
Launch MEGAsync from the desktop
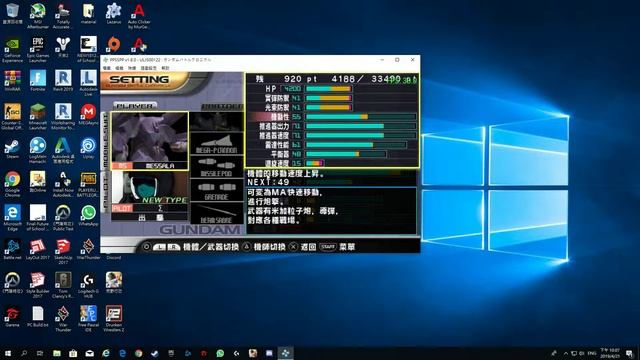[x=88, y=114]
